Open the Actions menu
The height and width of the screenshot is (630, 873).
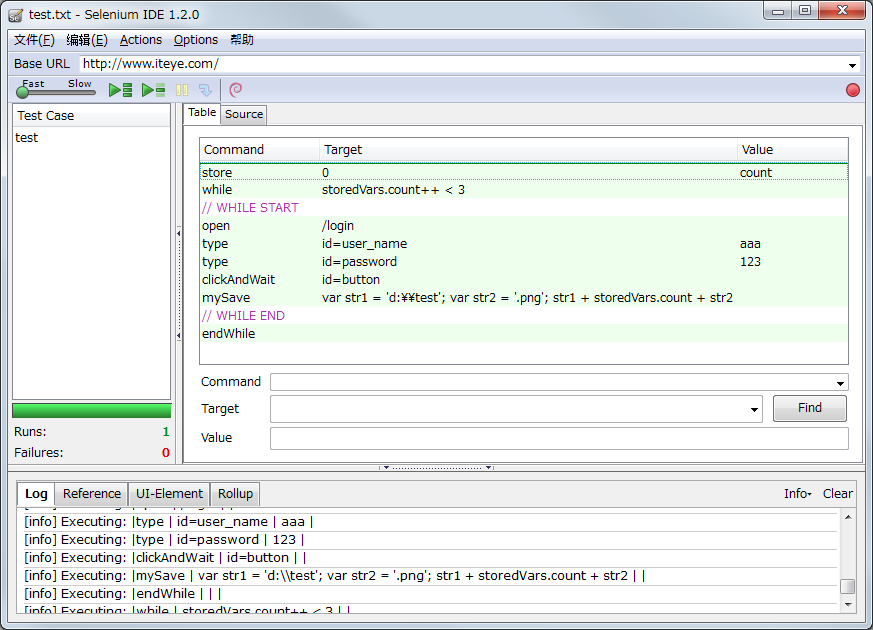[140, 40]
